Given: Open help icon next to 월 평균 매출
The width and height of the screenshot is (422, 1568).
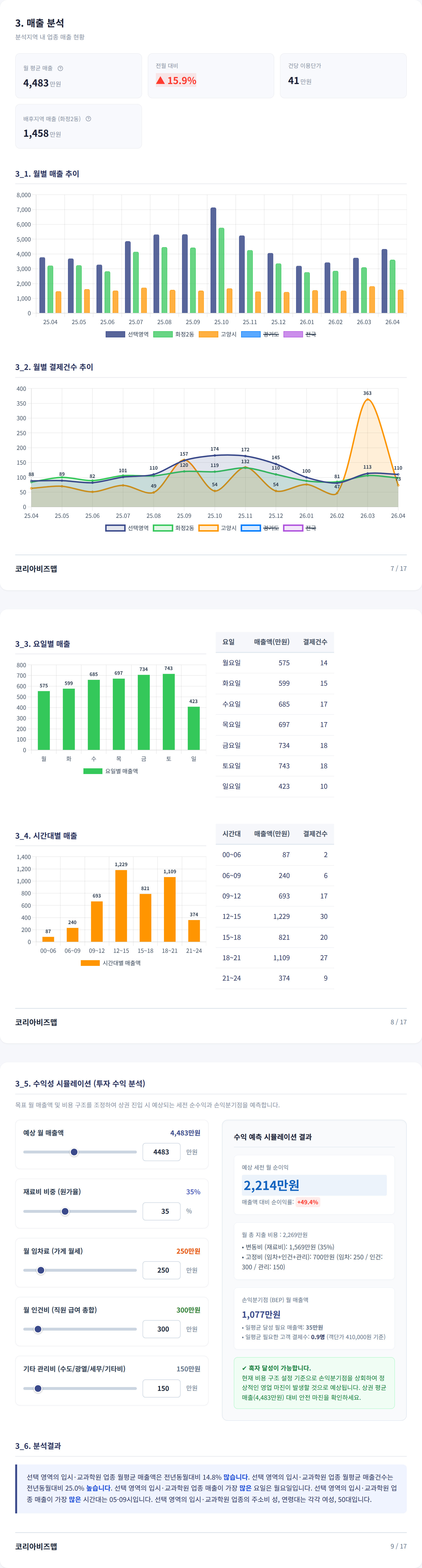Looking at the screenshot, I should click(x=60, y=68).
